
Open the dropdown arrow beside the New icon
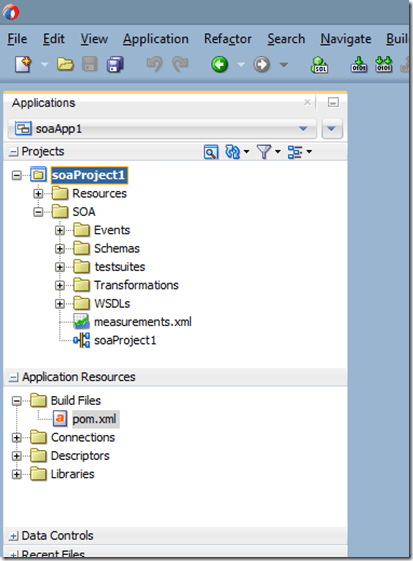(x=44, y=65)
